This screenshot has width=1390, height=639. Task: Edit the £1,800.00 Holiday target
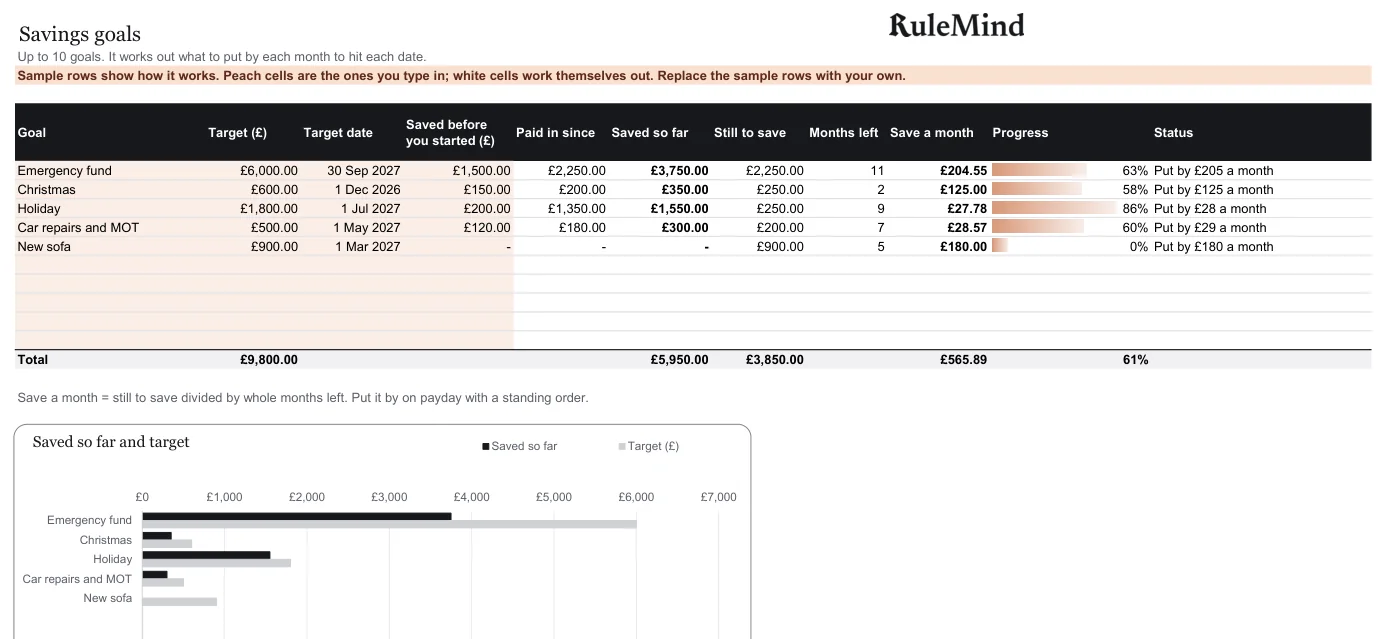pos(269,209)
